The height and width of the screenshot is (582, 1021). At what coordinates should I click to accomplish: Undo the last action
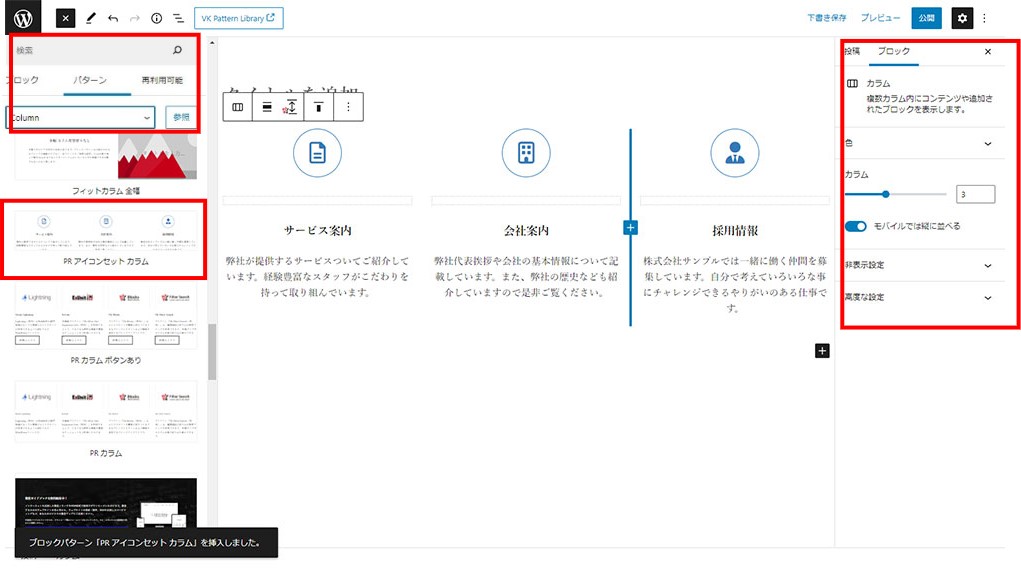point(113,18)
